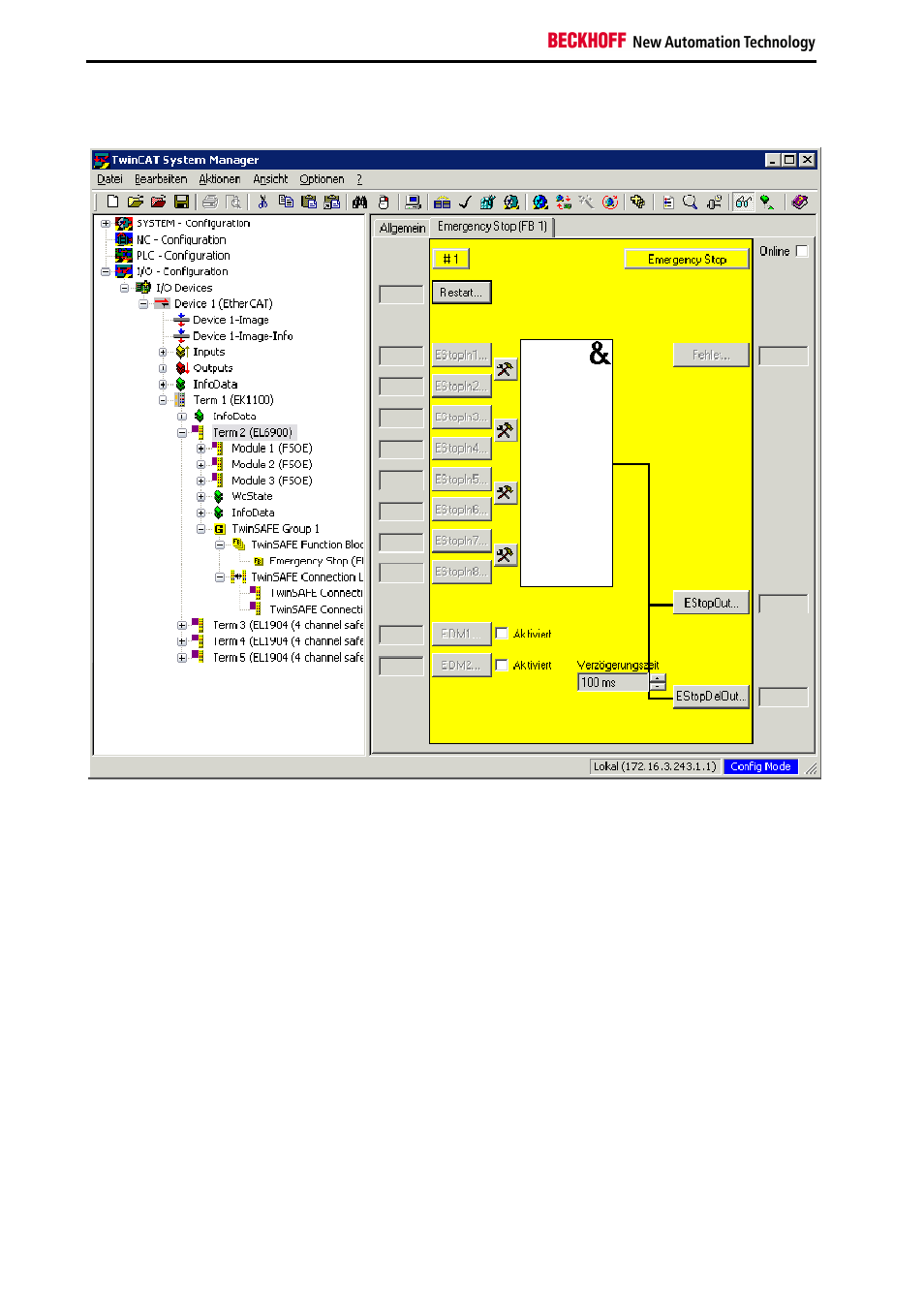Click the NC - Configuration tree icon
This screenshot has width=924, height=1308.
[124, 239]
